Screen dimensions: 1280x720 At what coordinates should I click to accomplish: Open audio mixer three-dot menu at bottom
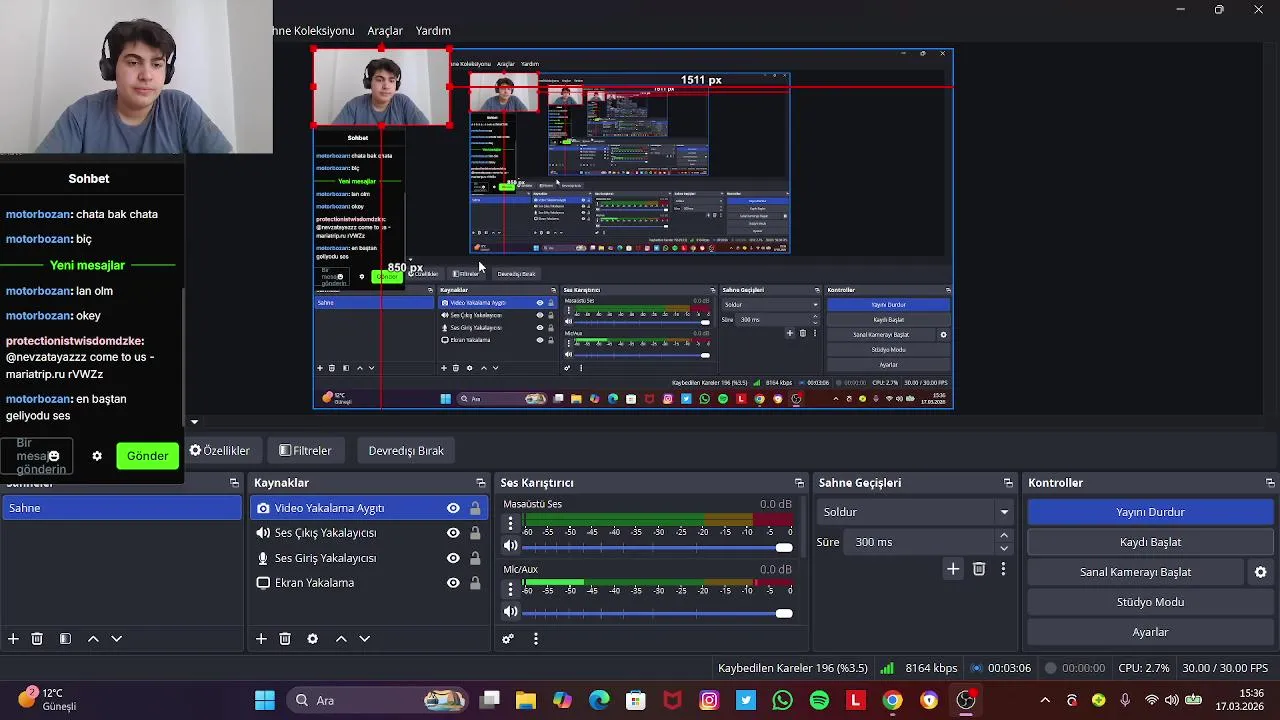click(x=536, y=639)
